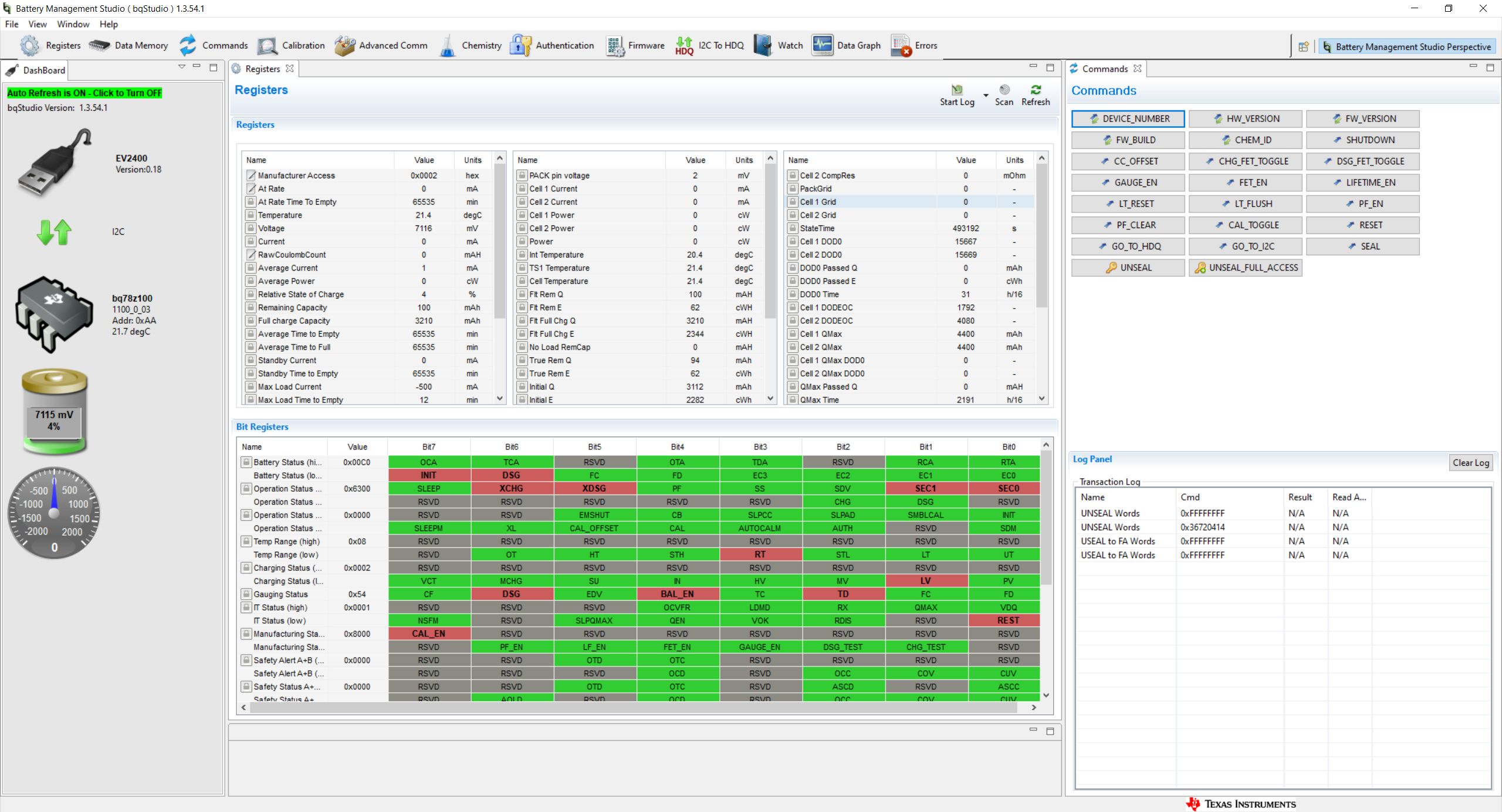Open the Errors toolbar icon
Screen dimensions: 1502x812
coord(901,45)
